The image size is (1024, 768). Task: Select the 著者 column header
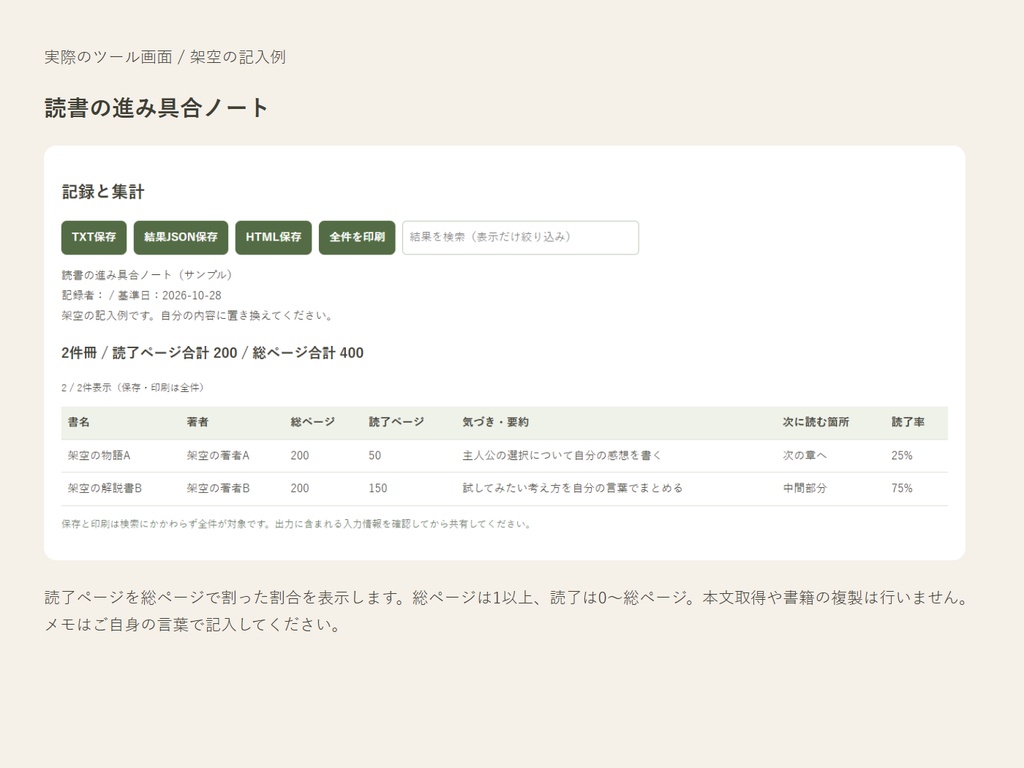(x=197, y=422)
